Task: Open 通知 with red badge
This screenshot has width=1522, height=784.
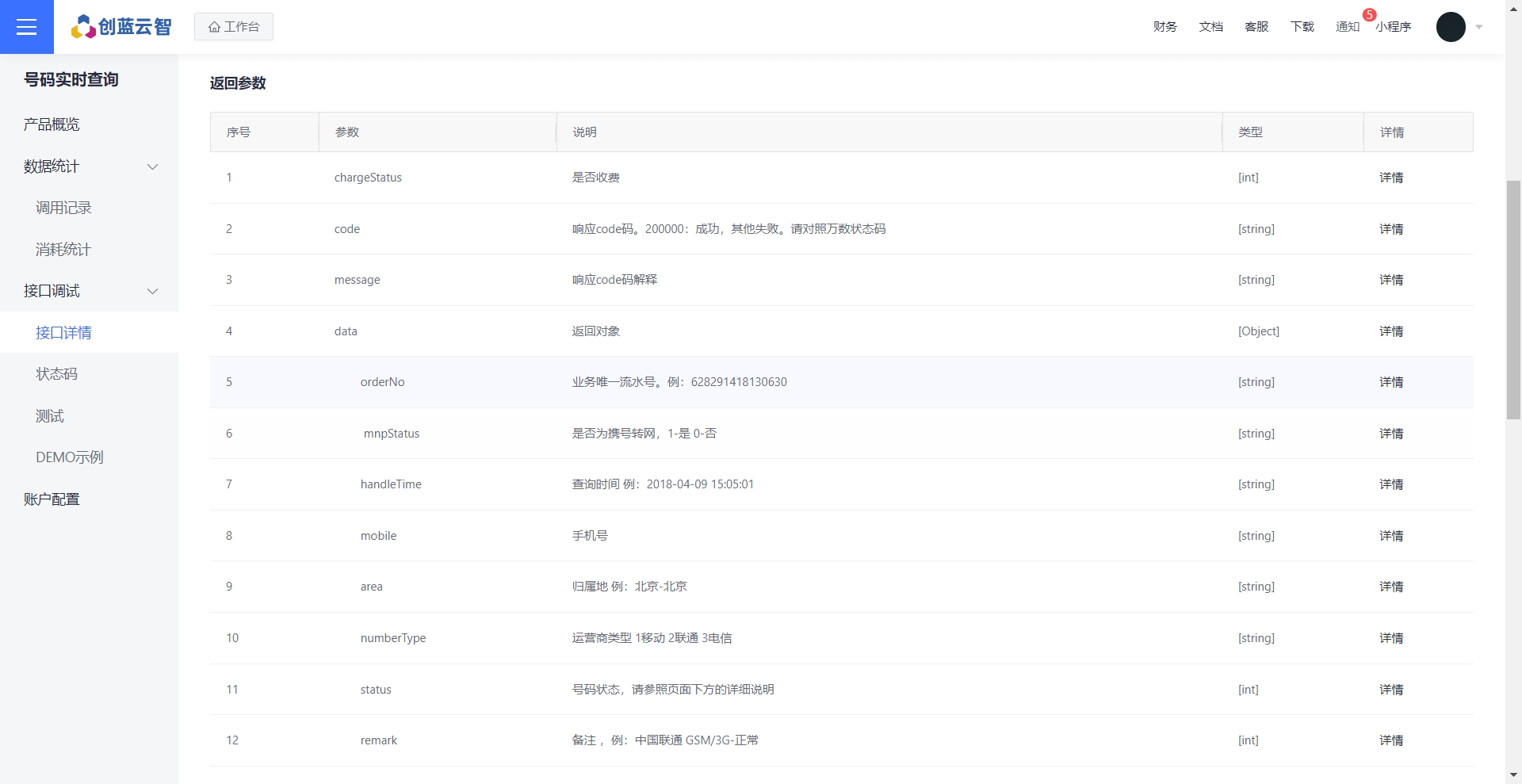Action: 1348,27
